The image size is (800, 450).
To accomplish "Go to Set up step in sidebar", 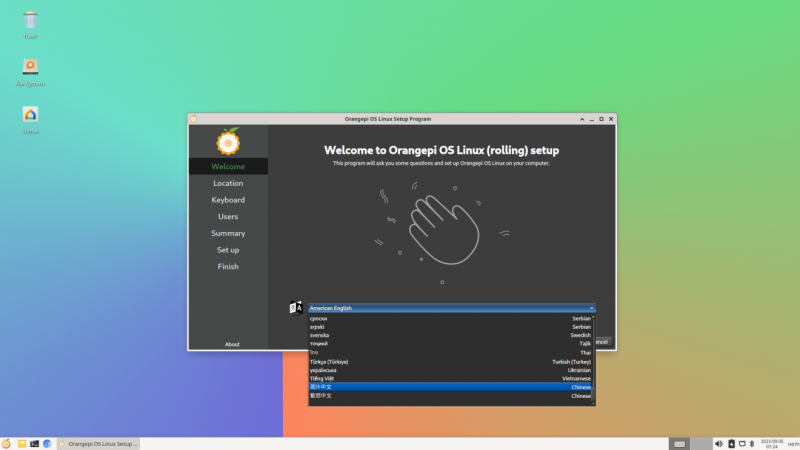I will 228,250.
